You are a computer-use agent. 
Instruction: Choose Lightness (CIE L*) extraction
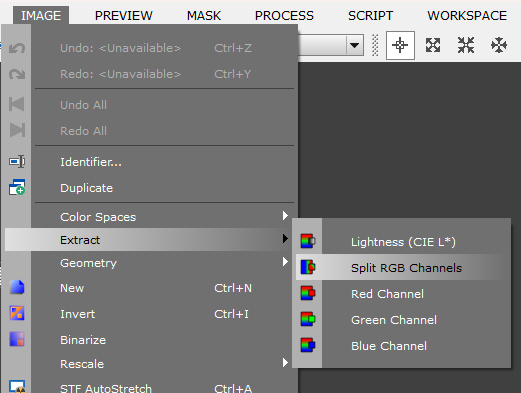tap(402, 242)
